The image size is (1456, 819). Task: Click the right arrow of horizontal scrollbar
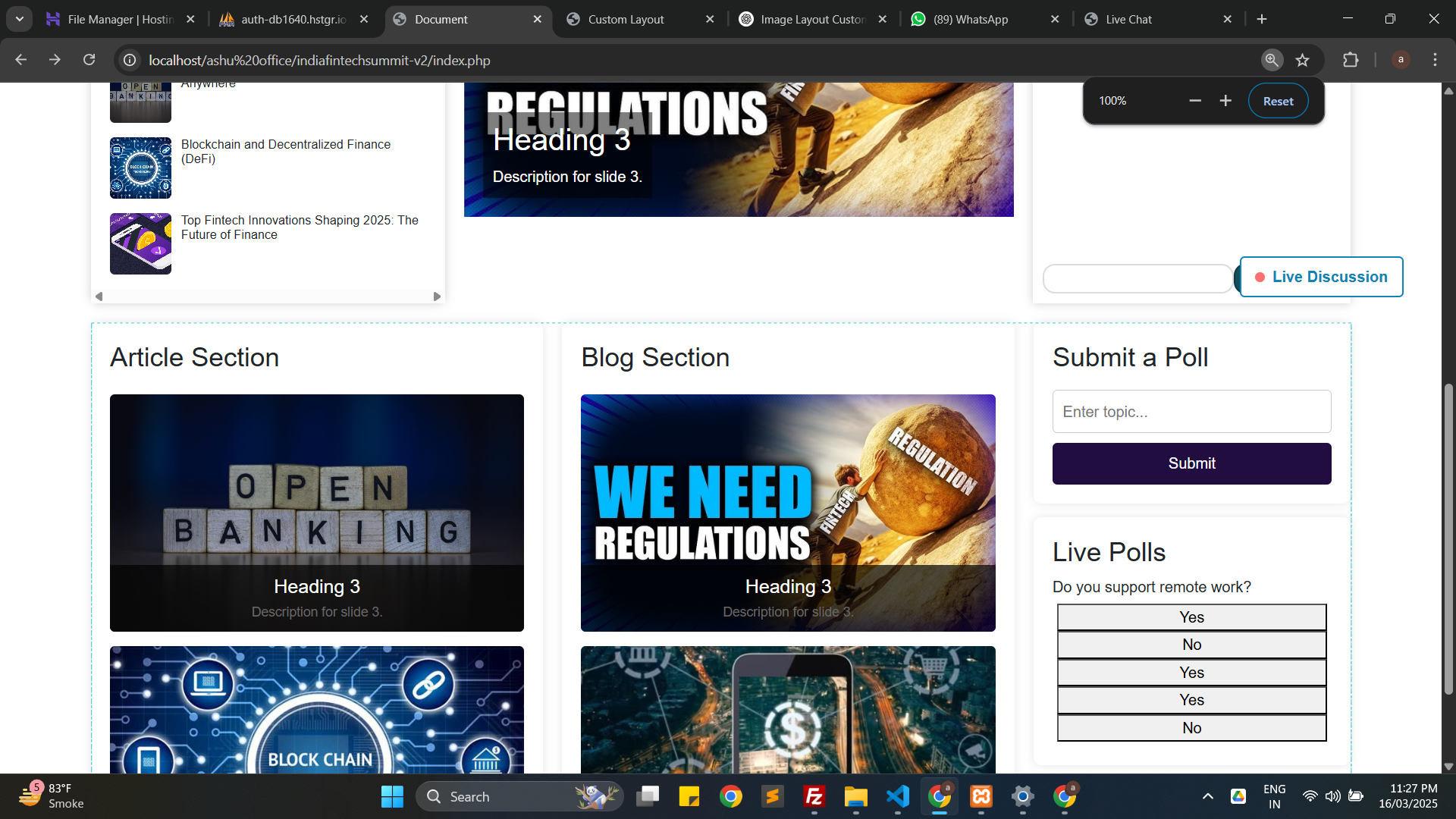click(437, 297)
